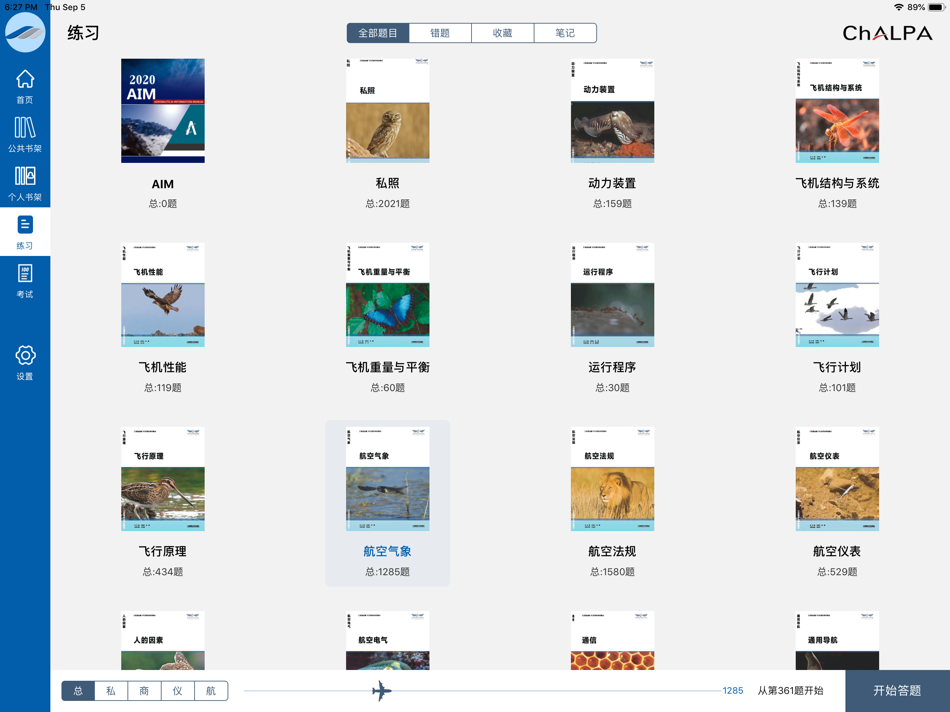Switch to 全部题目 tab

click(378, 33)
